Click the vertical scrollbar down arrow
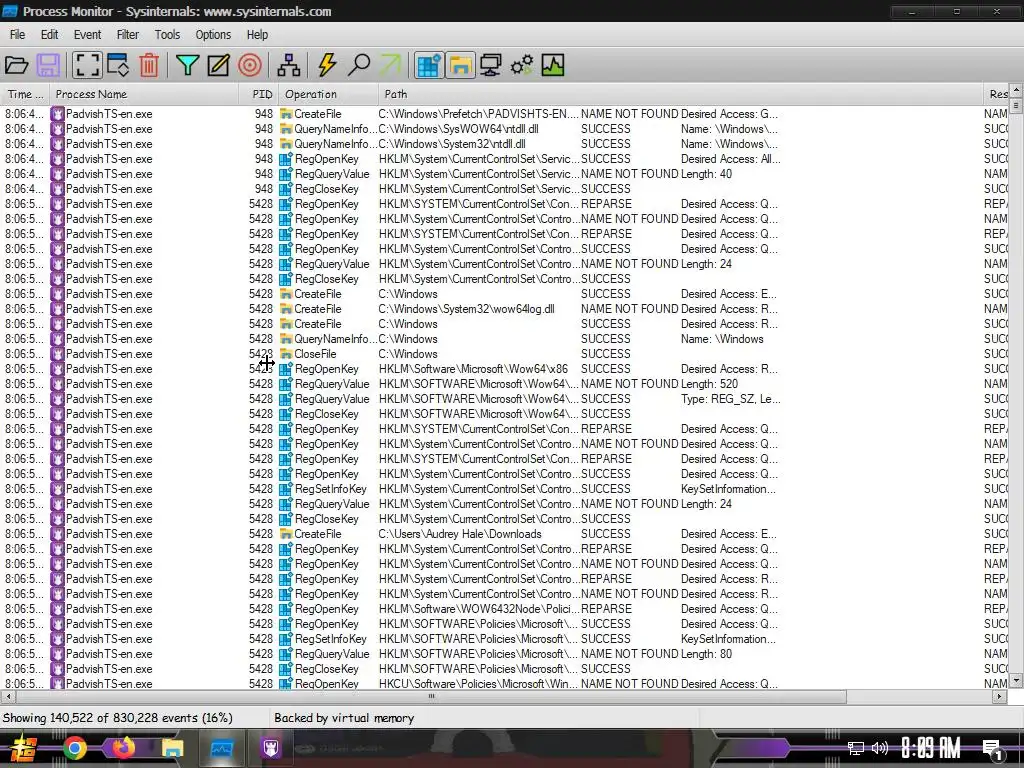Screen dimensions: 1024x768 tap(1016, 680)
